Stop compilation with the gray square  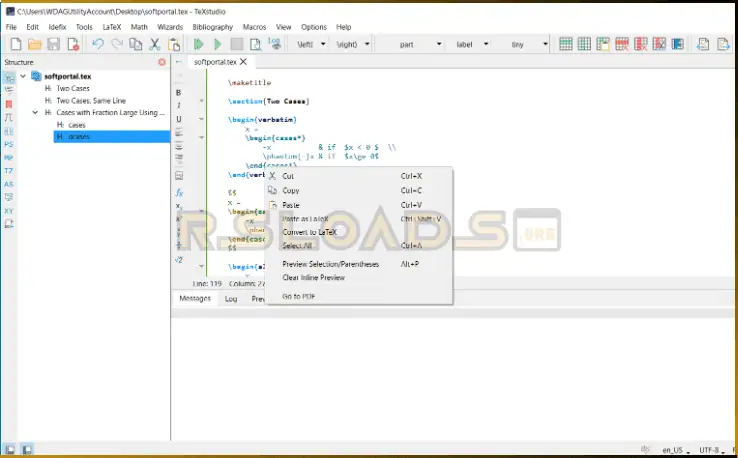click(x=237, y=44)
